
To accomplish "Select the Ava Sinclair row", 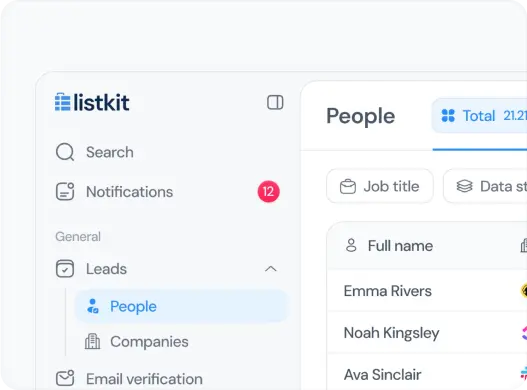I will tap(427, 372).
